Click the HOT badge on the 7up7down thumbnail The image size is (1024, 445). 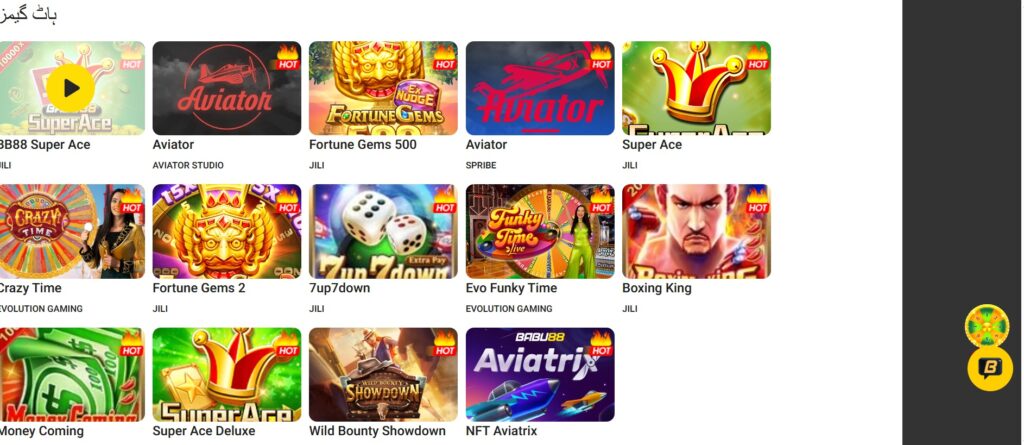click(445, 200)
